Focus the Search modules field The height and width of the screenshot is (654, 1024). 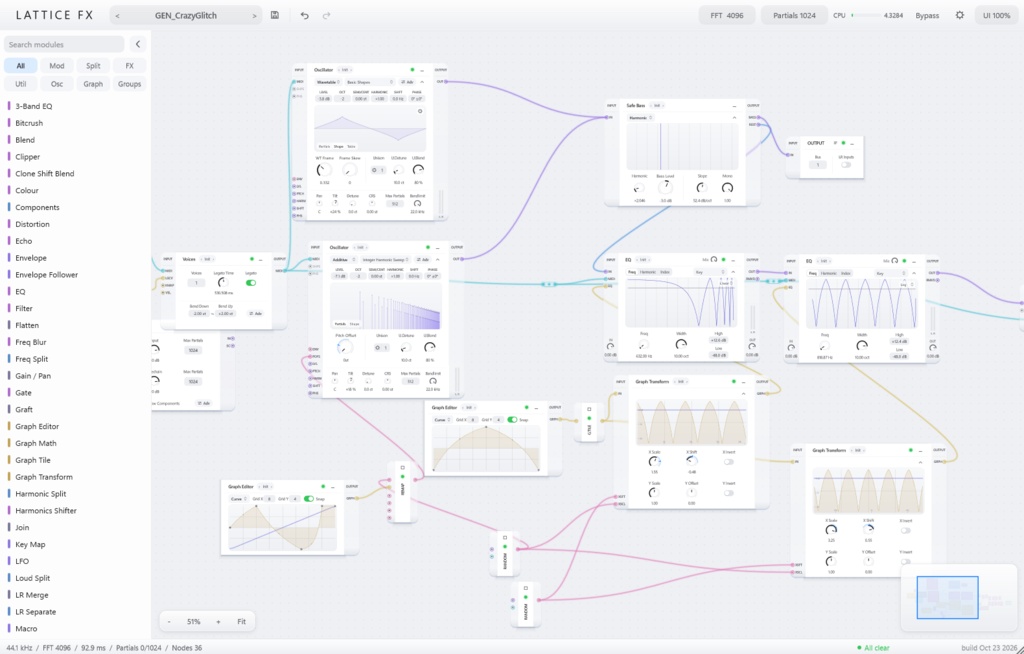pyautogui.click(x=64, y=44)
